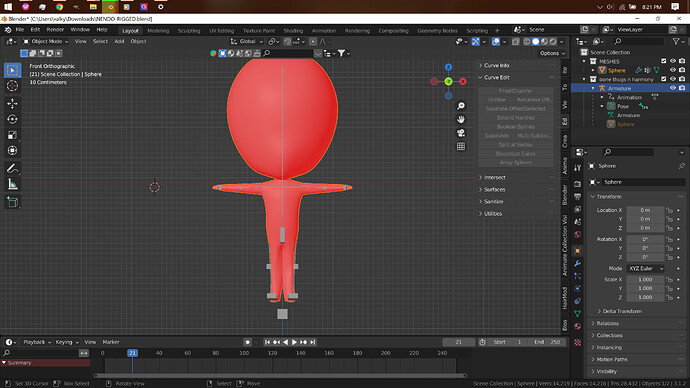The image size is (690, 388).
Task: Select the Annotate tool
Action: (x=12, y=168)
